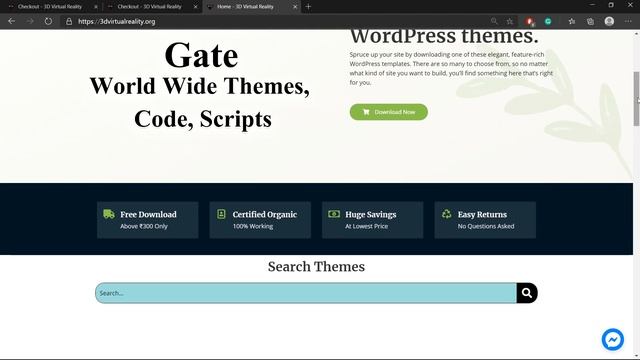Viewport: 640px width, 360px height.
Task: Open the red extension icon in toolbar
Action: (530, 22)
